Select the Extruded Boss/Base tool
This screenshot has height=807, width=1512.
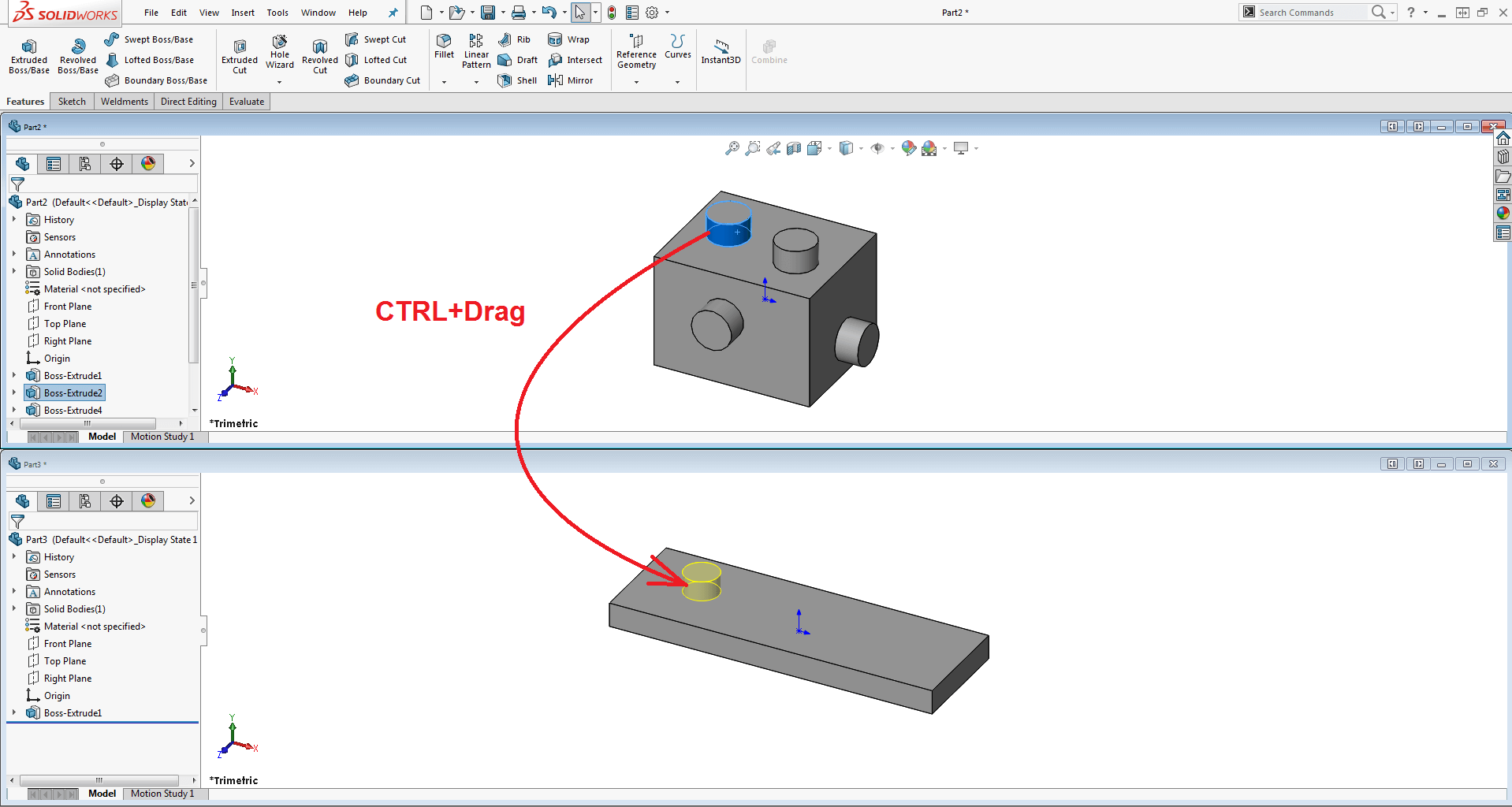pos(28,54)
